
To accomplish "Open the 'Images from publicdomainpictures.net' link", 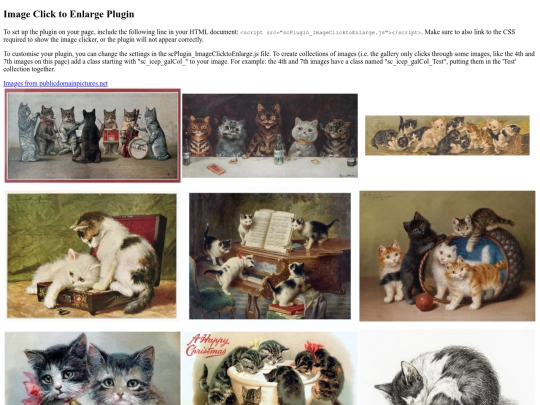I will click(x=55, y=83).
